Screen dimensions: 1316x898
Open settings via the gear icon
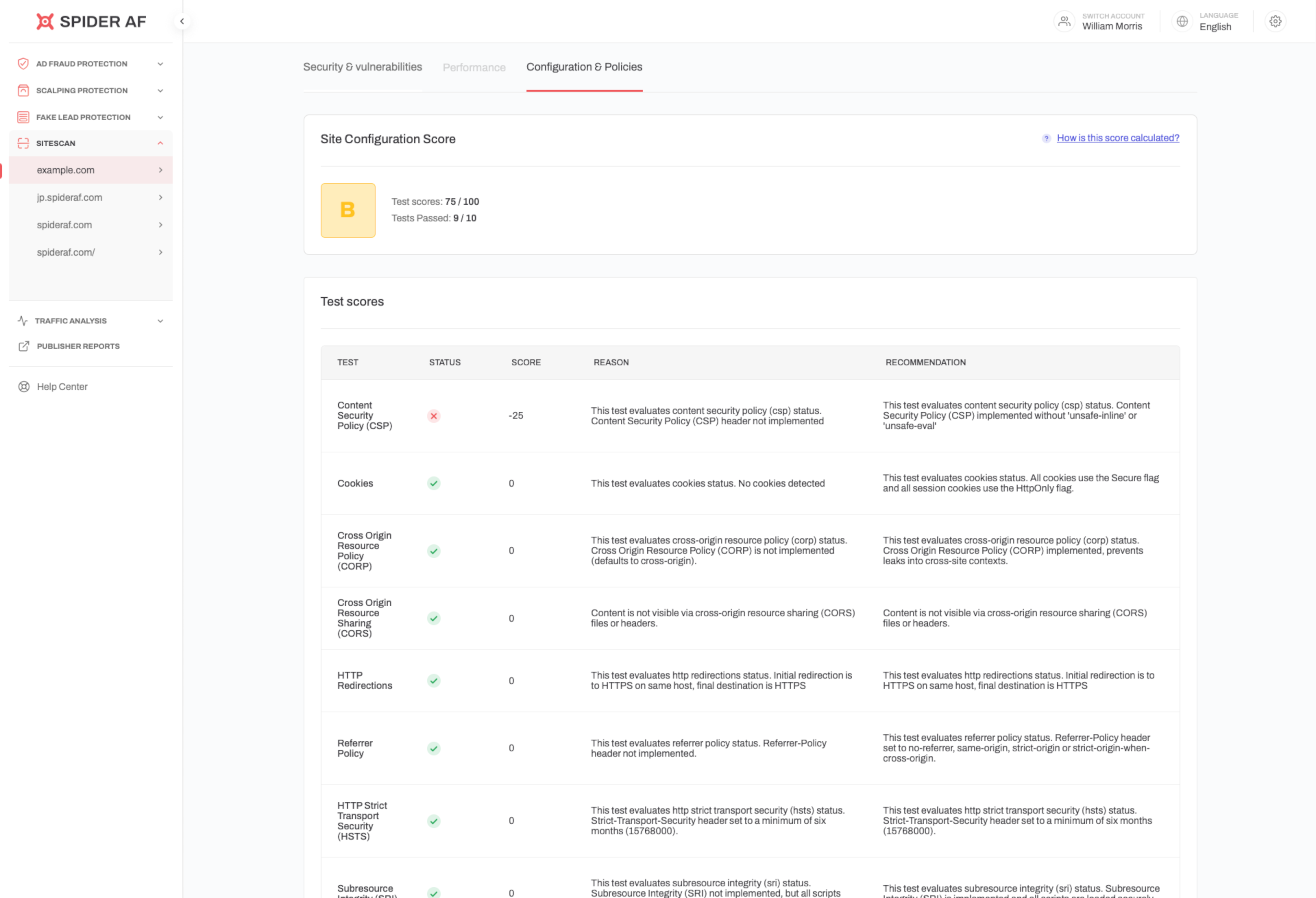pyautogui.click(x=1275, y=22)
